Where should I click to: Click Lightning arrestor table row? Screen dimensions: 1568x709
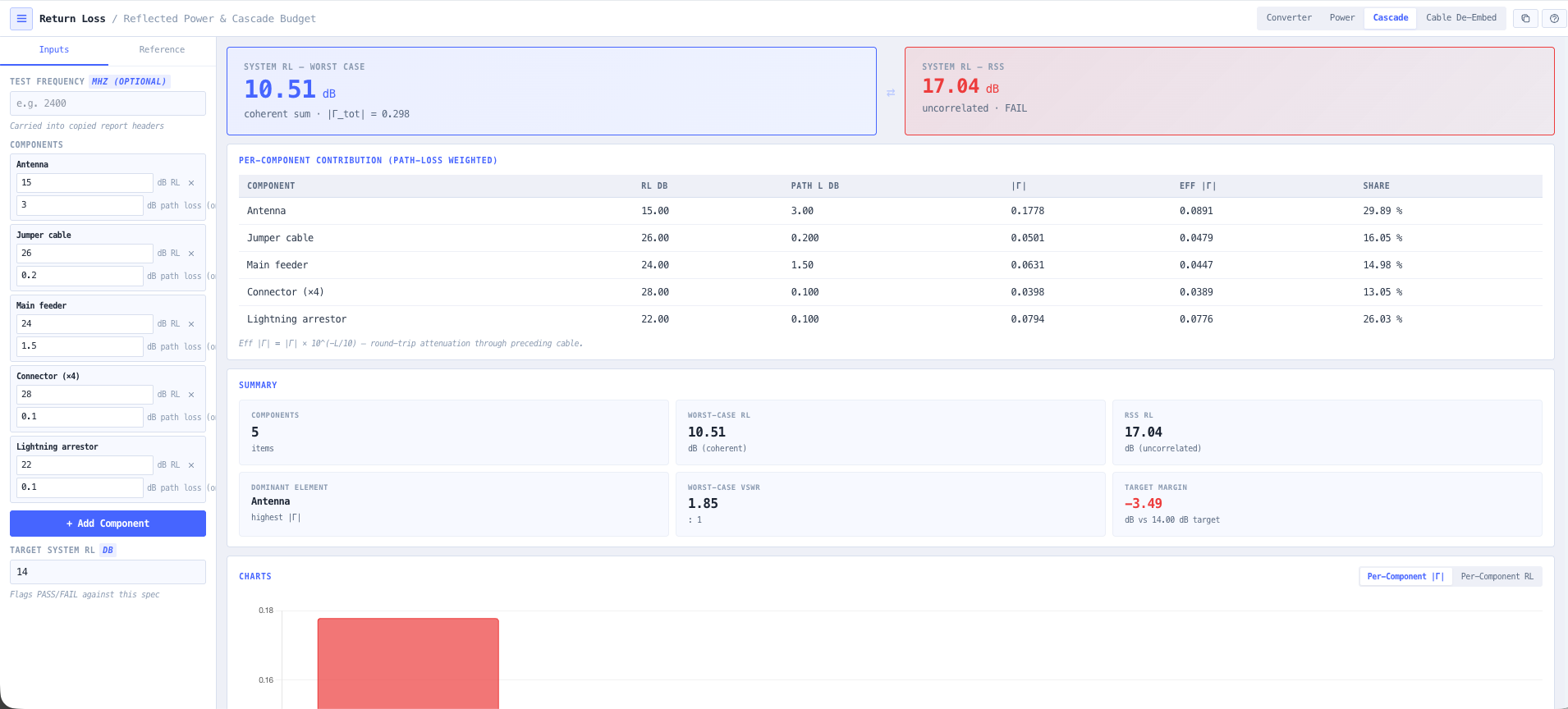click(x=891, y=319)
